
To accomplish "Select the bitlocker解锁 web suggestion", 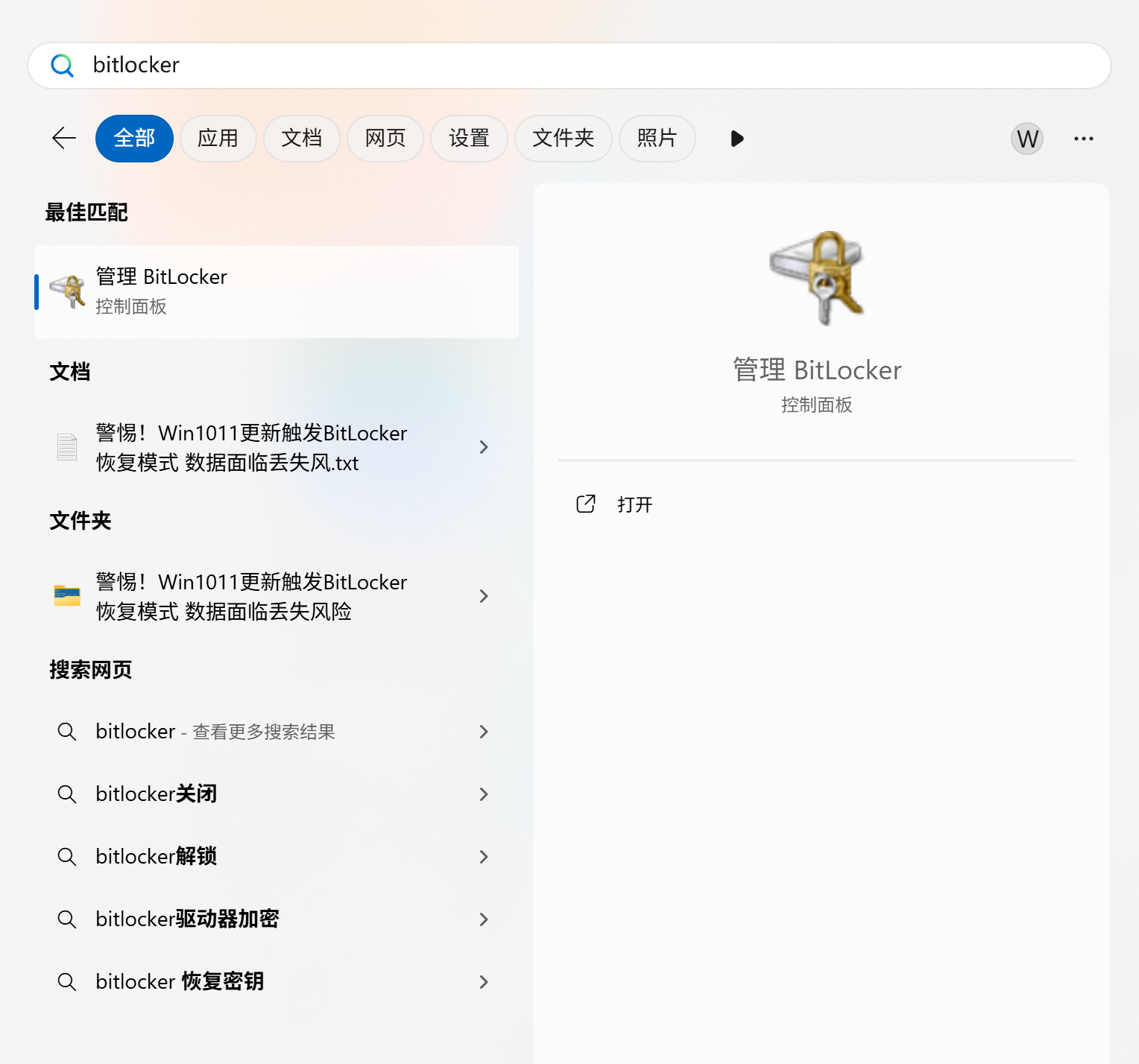I will [x=277, y=857].
